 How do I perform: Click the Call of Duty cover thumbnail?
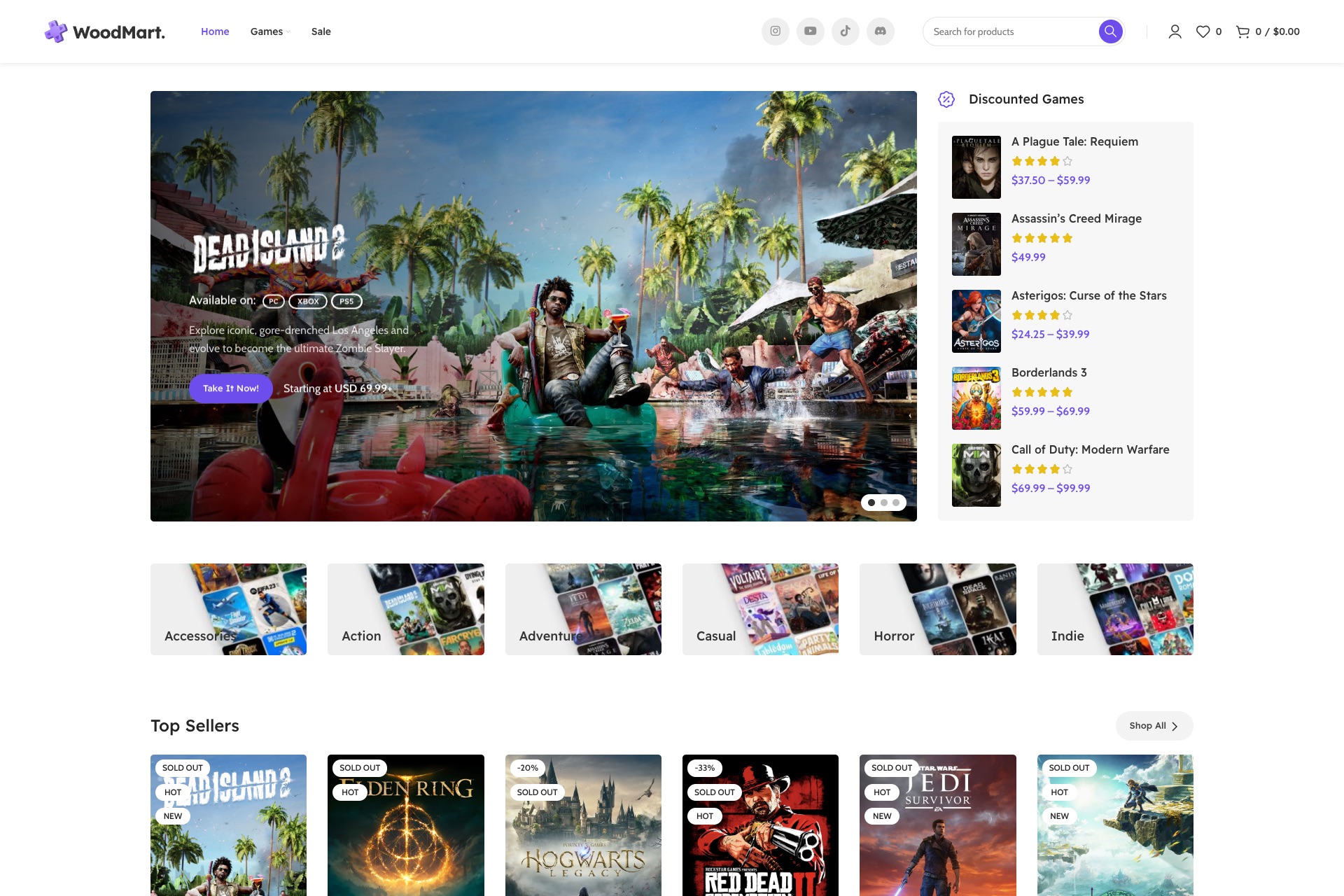click(976, 475)
